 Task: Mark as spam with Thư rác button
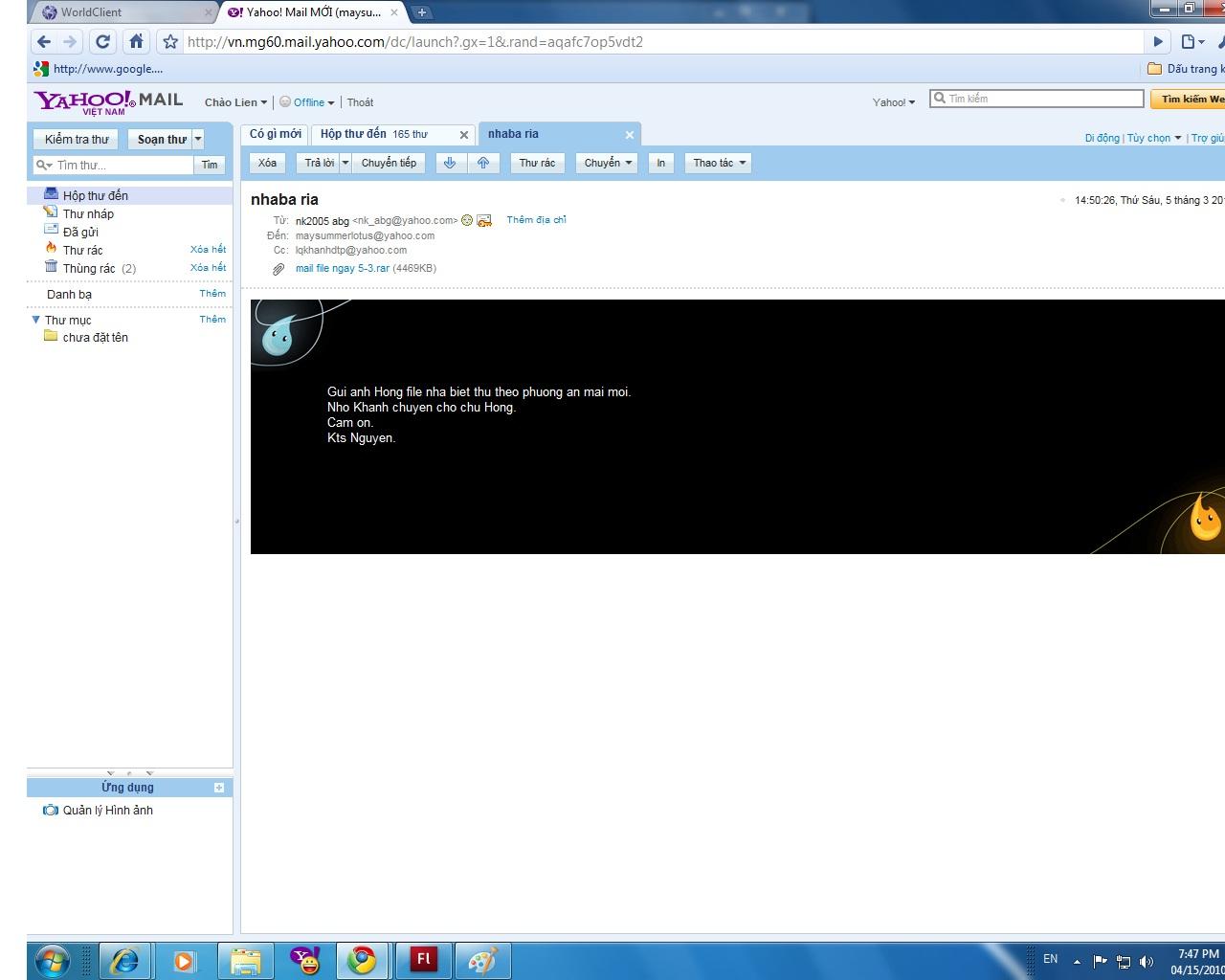click(537, 163)
